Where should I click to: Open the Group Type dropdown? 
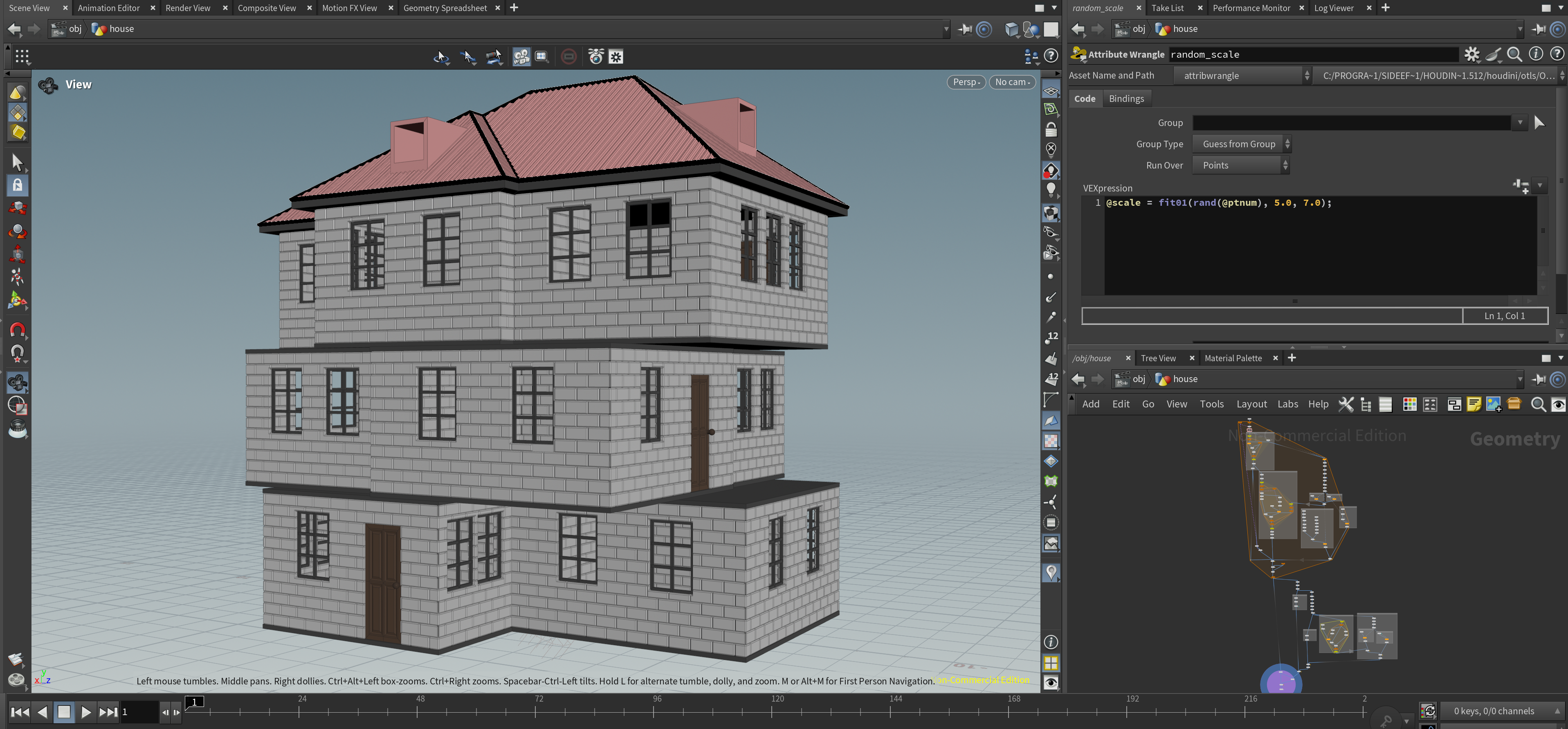(1241, 144)
